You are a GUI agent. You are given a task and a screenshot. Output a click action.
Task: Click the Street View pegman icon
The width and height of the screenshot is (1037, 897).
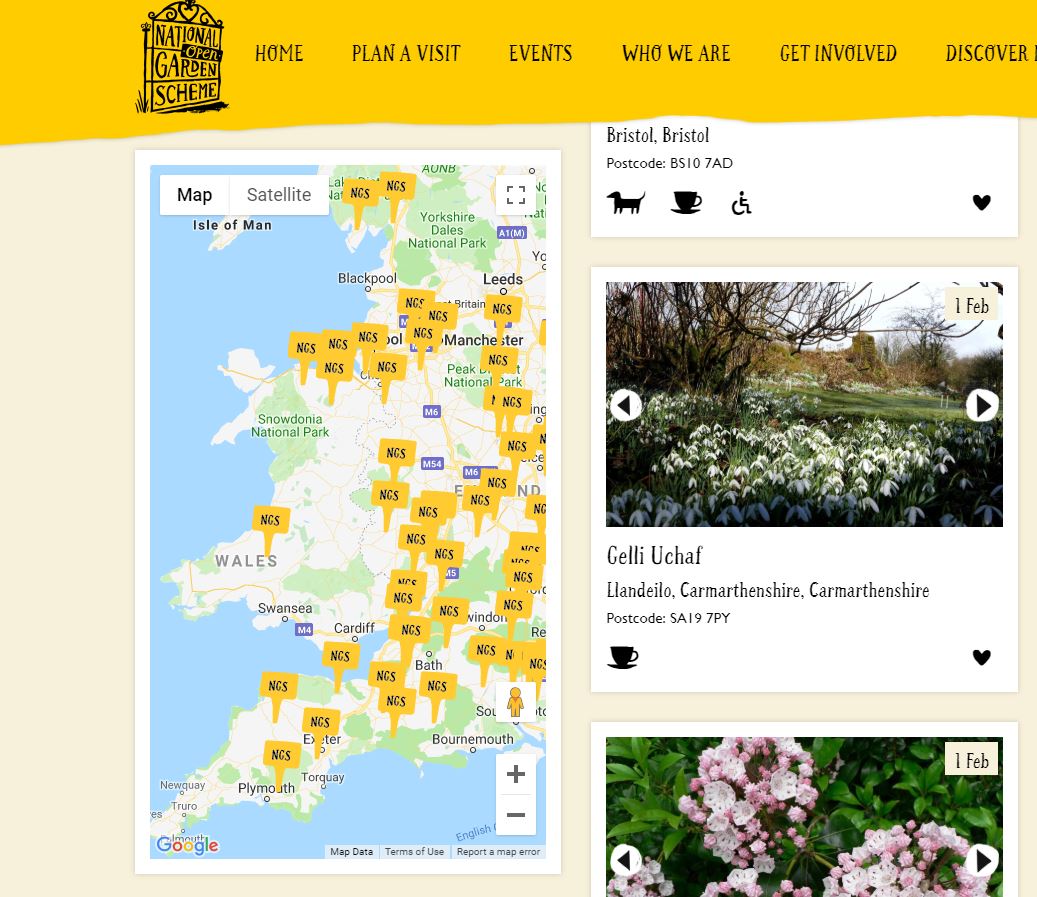(516, 702)
